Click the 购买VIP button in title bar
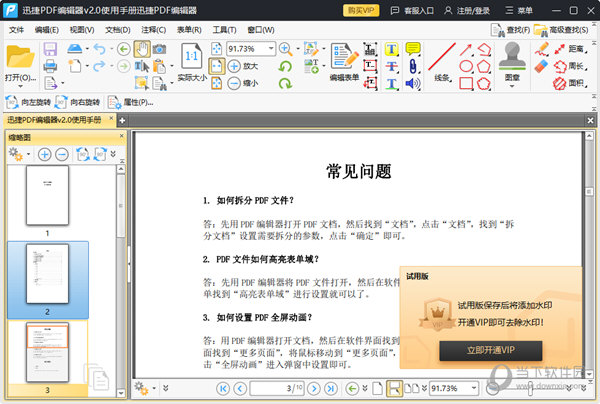The width and height of the screenshot is (600, 404). 361,10
